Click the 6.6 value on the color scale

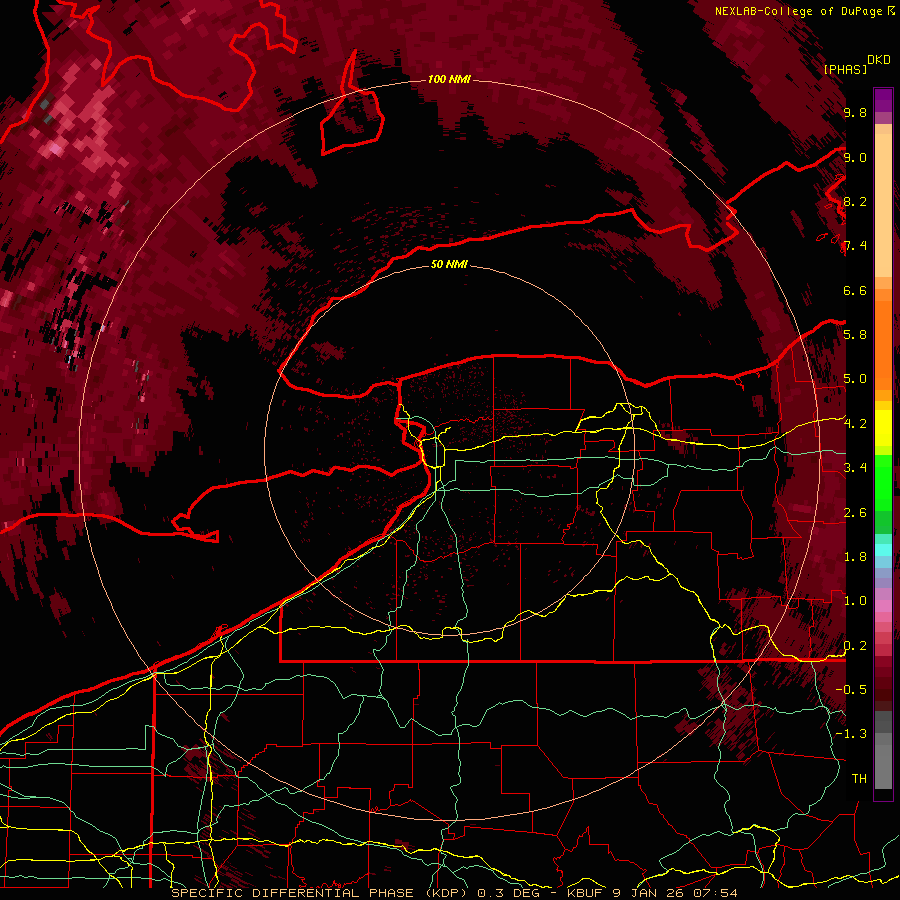pos(855,290)
